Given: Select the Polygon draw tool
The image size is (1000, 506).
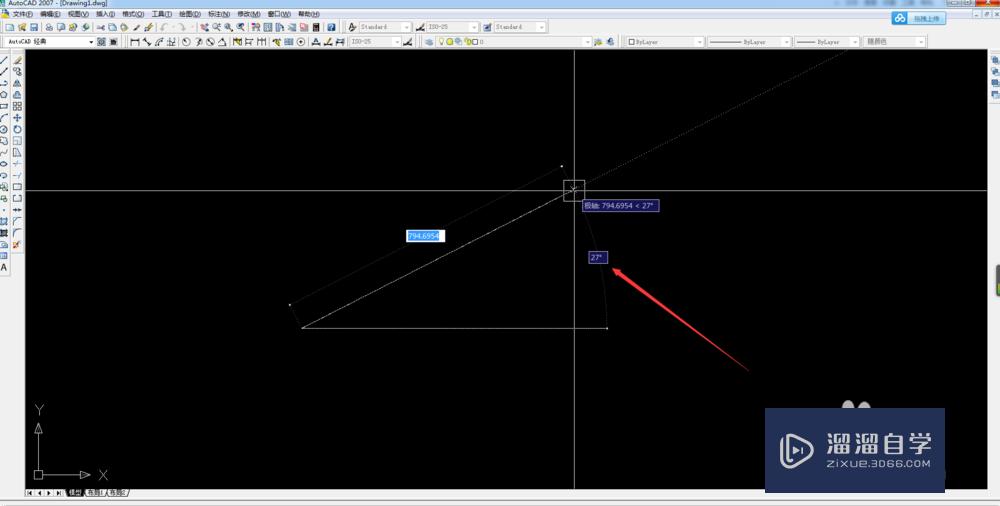Looking at the screenshot, I should click(x=4, y=94).
